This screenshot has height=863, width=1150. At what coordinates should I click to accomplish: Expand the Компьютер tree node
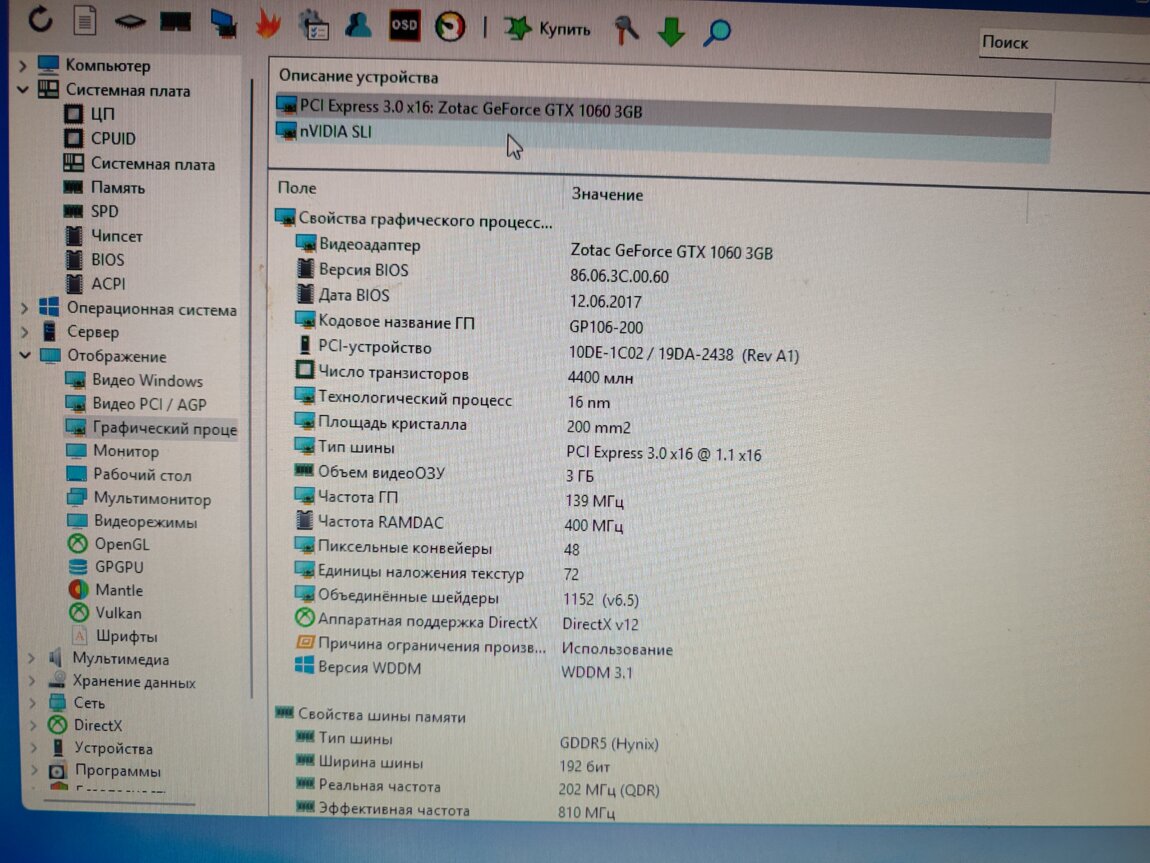pyautogui.click(x=22, y=65)
